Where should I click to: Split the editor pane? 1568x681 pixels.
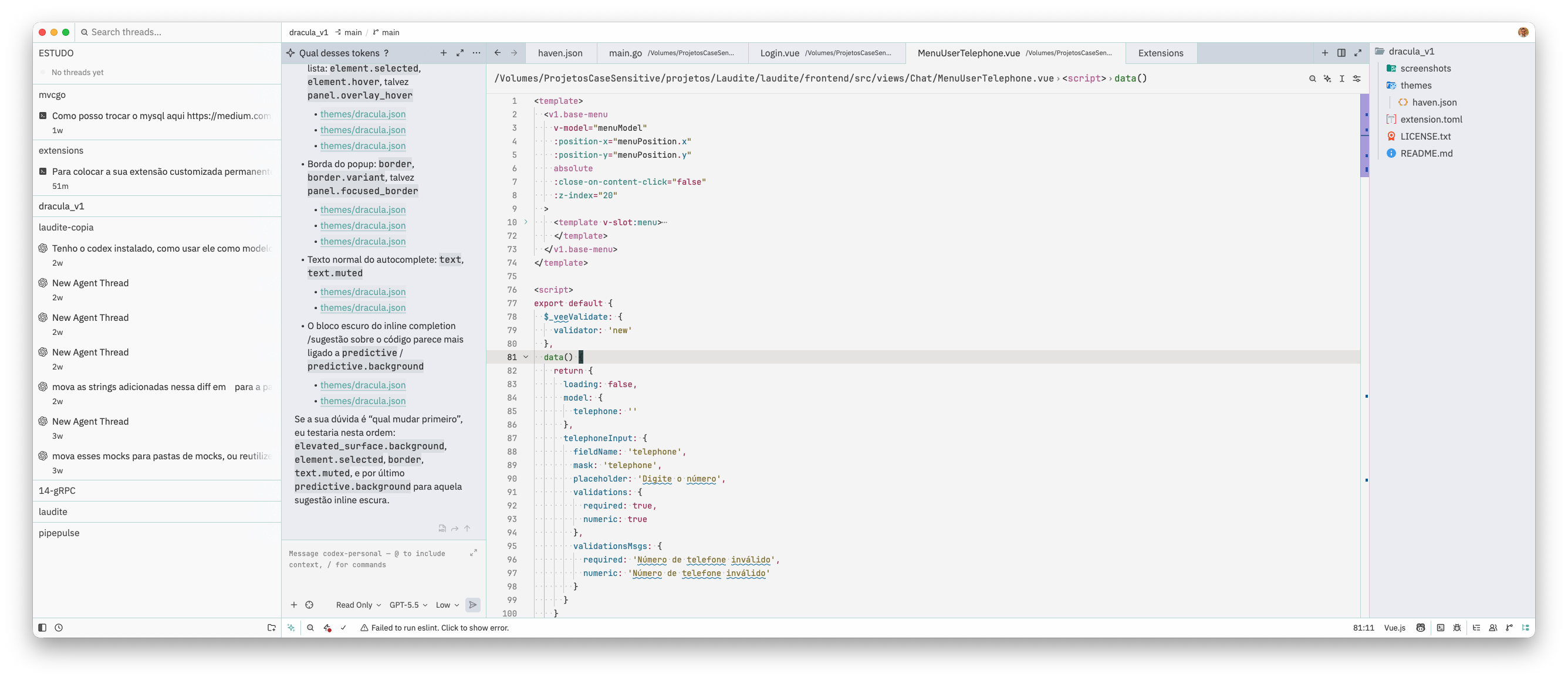pyautogui.click(x=1341, y=53)
